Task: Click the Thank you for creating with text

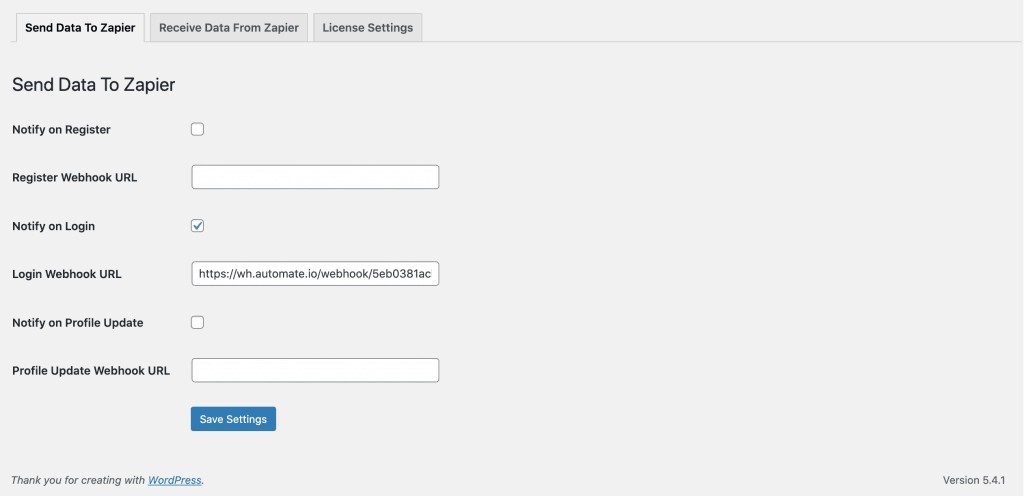Action: coord(78,480)
